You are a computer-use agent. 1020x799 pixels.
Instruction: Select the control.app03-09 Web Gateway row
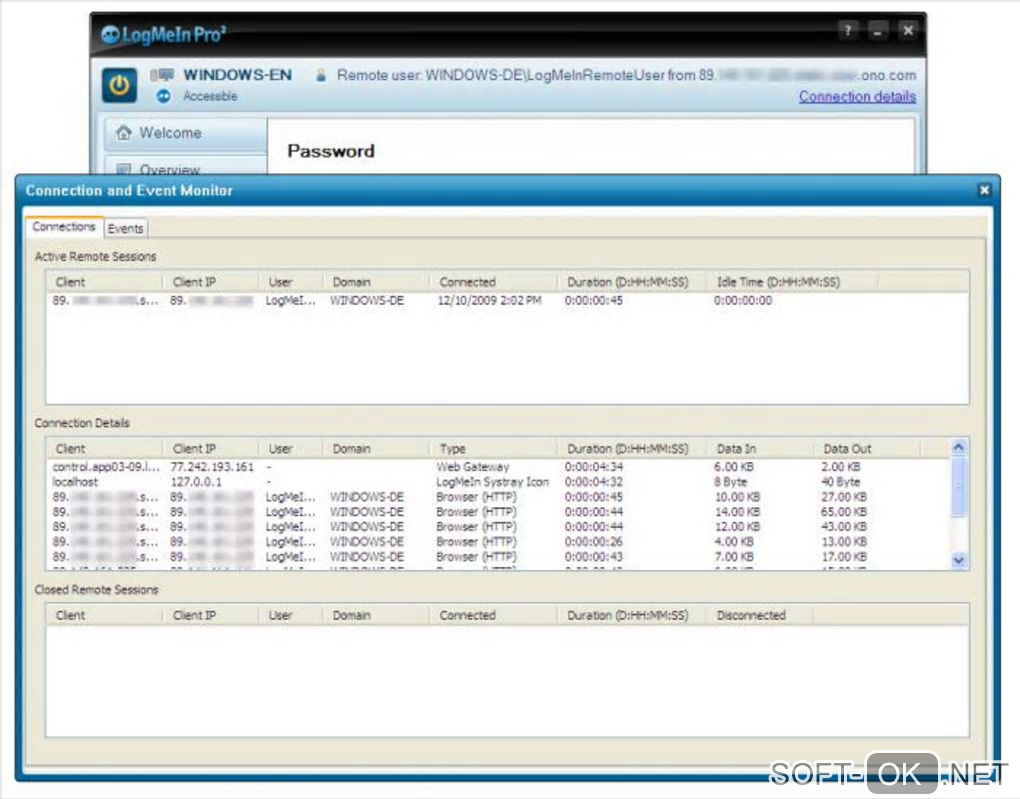499,467
